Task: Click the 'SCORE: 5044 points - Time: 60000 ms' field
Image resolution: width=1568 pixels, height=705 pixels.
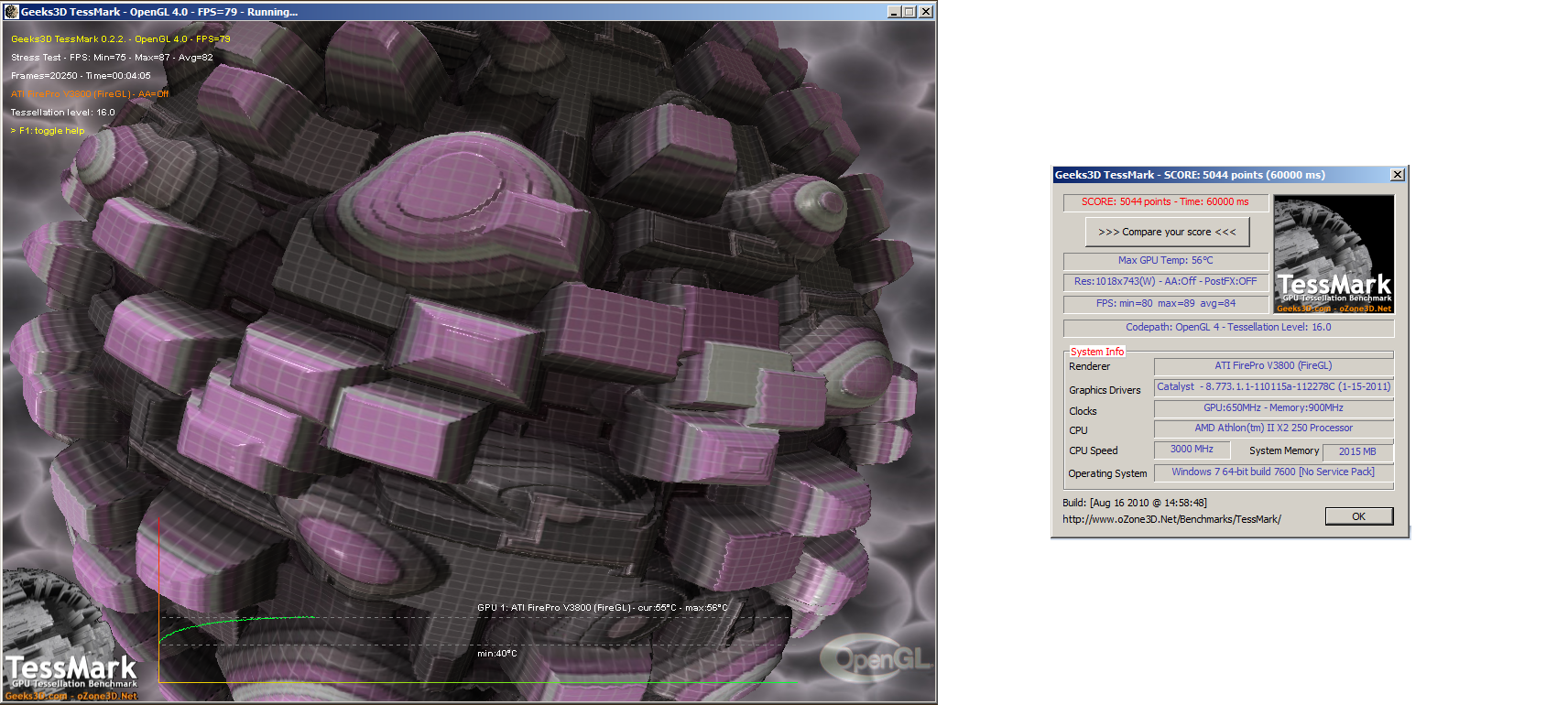Action: 1165,202
